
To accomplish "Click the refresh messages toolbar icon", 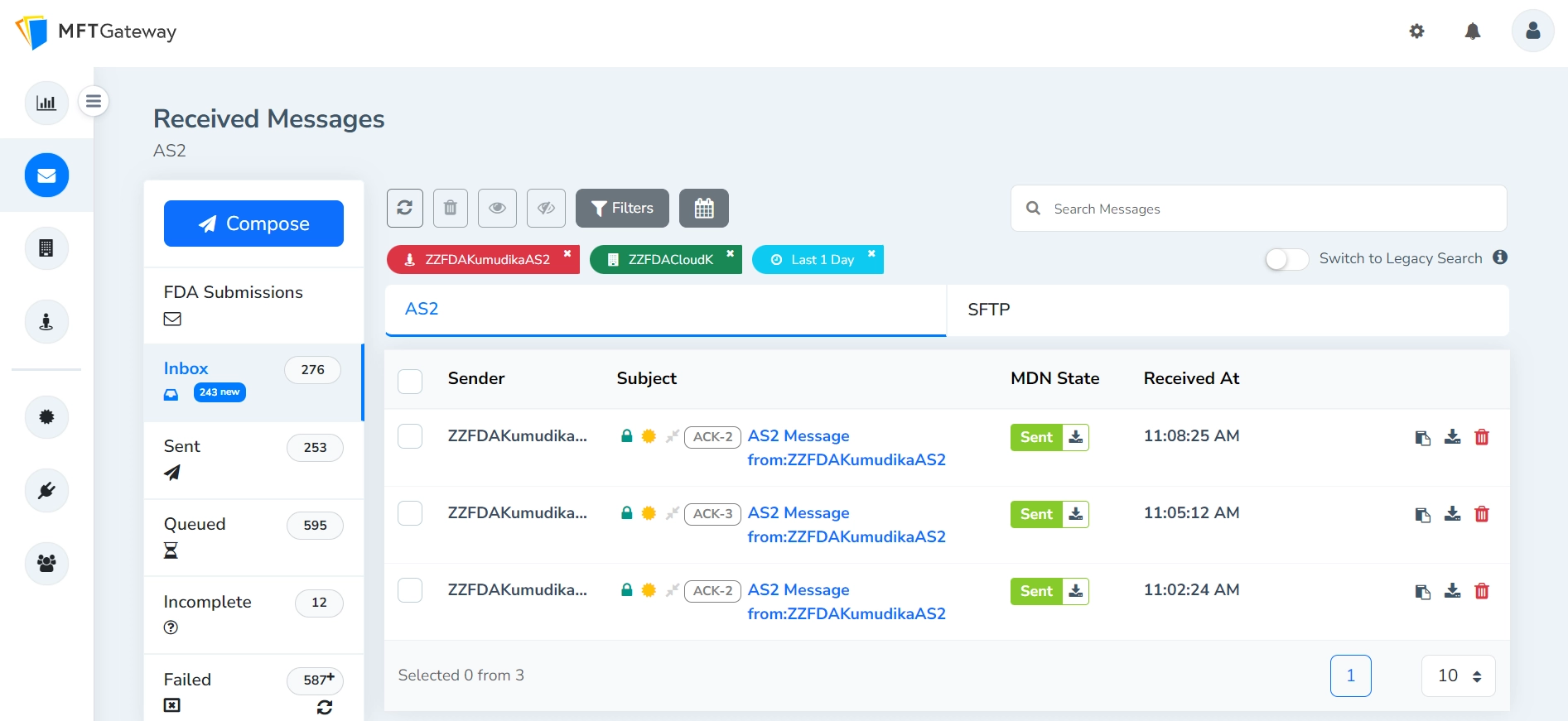I will click(404, 208).
